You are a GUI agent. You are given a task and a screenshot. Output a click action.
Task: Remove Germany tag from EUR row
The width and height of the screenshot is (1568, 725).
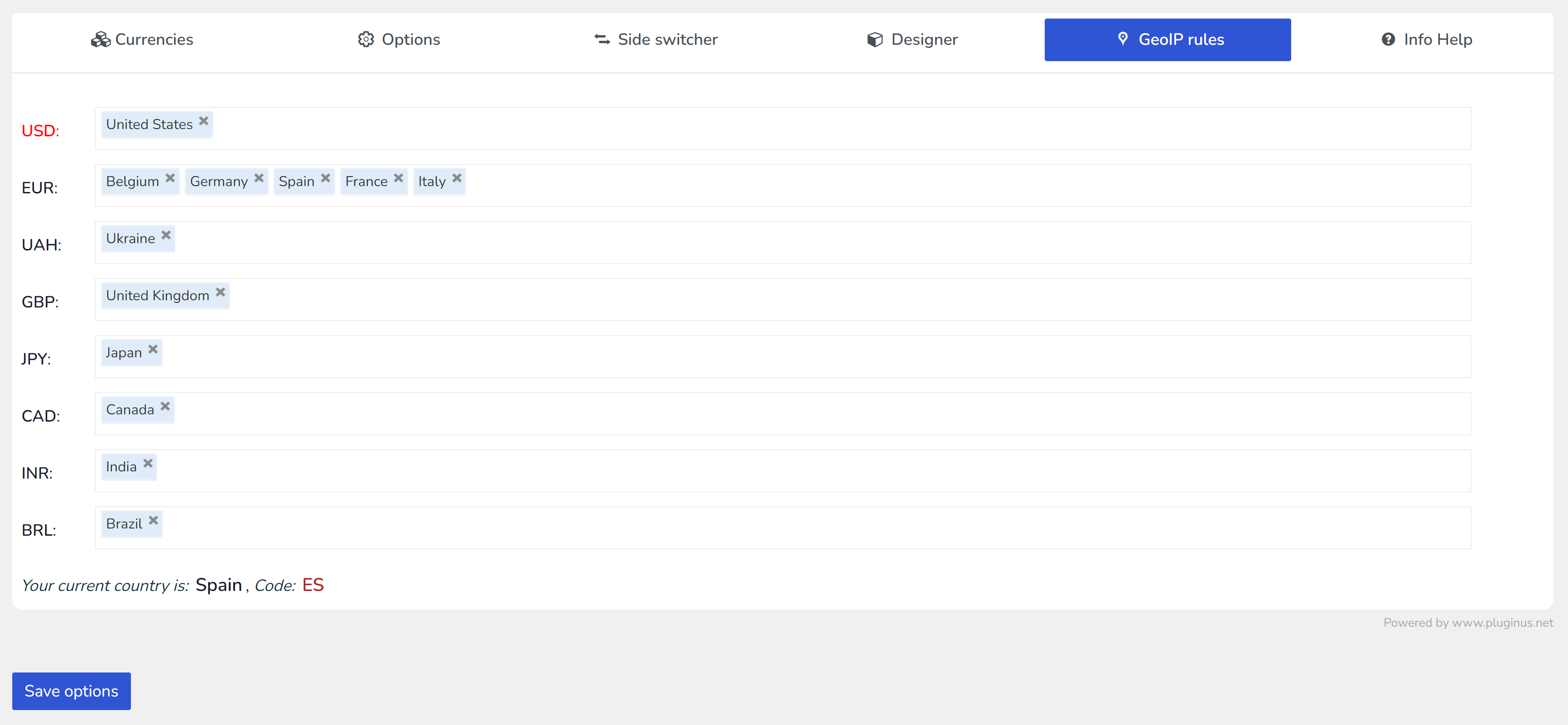tap(259, 178)
